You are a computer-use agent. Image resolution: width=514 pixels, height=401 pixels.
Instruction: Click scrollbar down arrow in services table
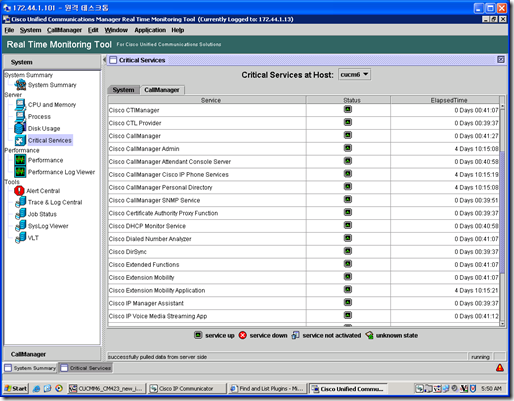coord(502,324)
